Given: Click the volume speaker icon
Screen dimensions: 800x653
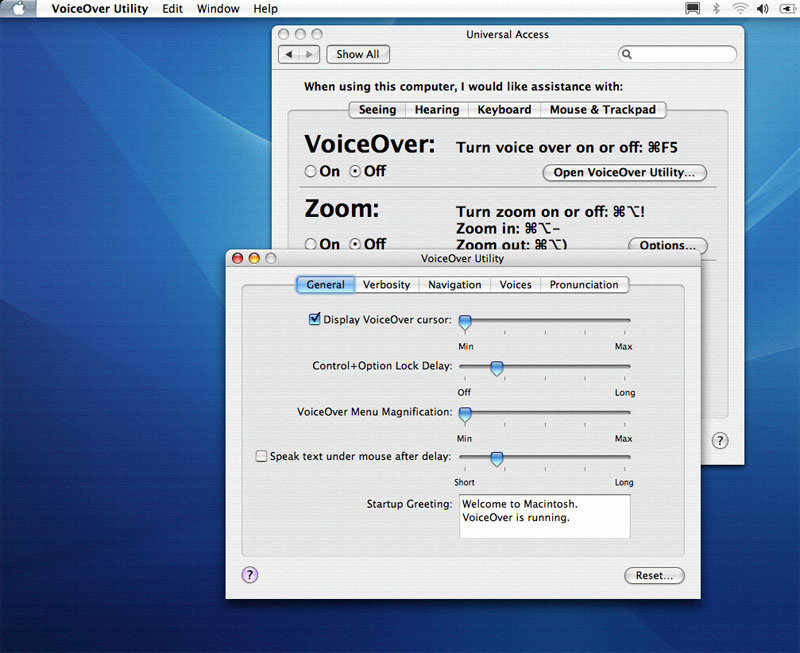Looking at the screenshot, I should pyautogui.click(x=763, y=9).
